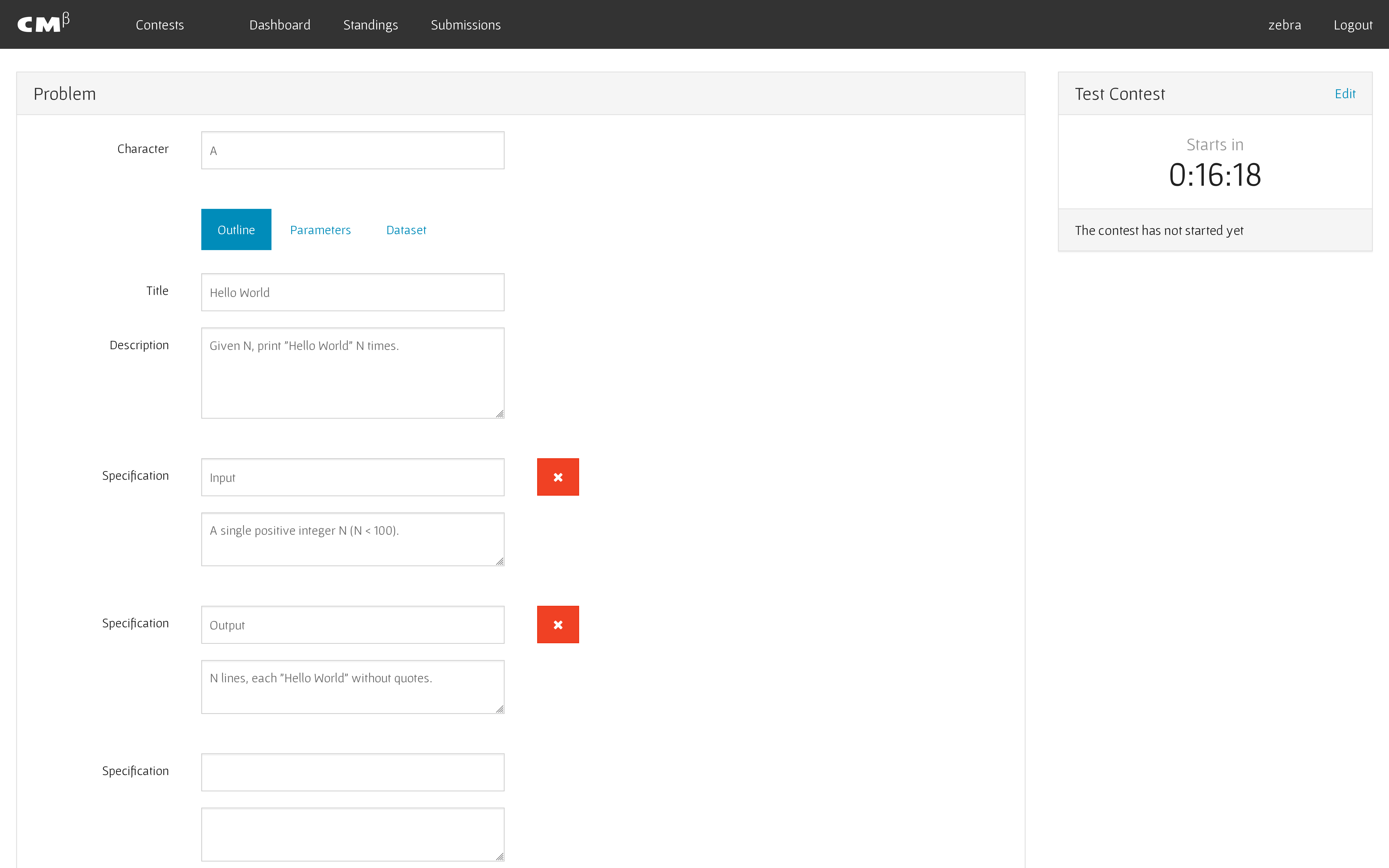Click Edit link for Test Contest

coord(1344,93)
